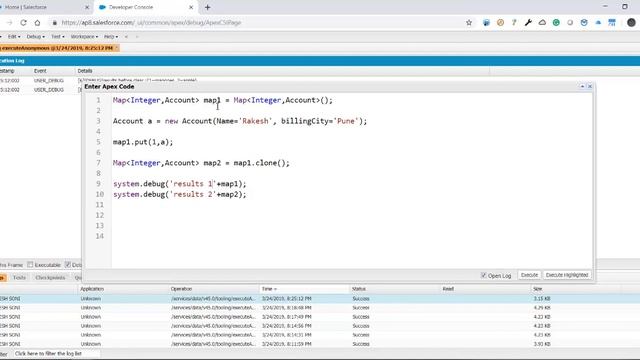Image resolution: width=640 pixels, height=360 pixels.
Task: Go to browser home page icon
Action: pyautogui.click(x=37, y=23)
